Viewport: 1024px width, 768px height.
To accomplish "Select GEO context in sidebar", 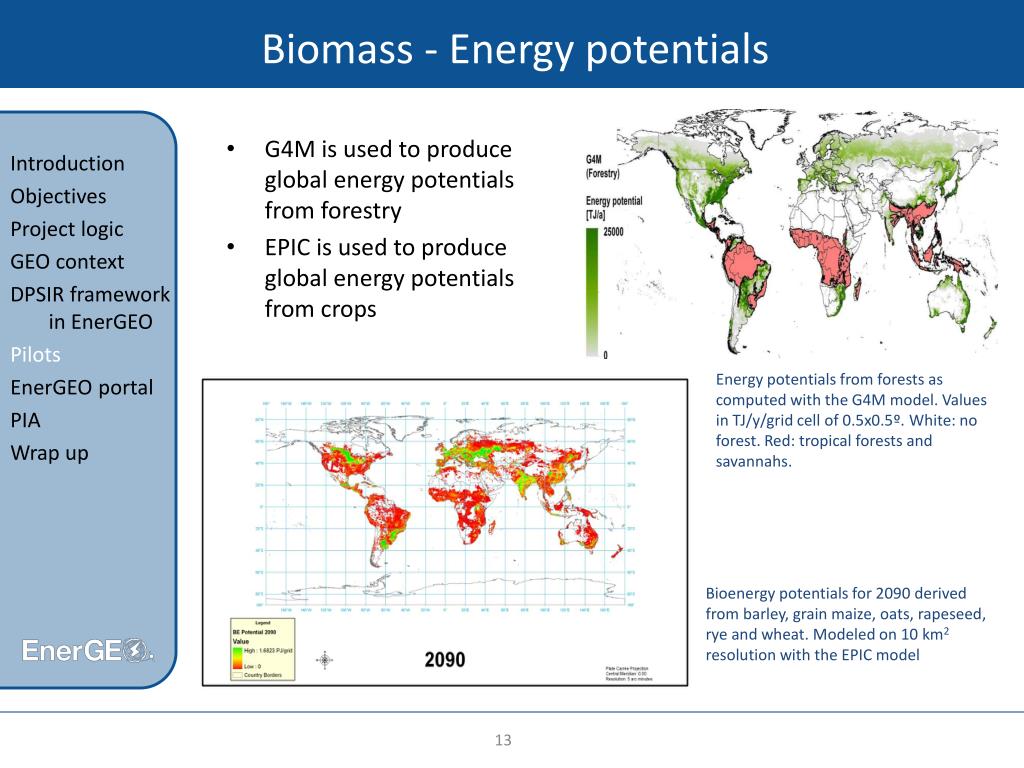I will coord(67,262).
